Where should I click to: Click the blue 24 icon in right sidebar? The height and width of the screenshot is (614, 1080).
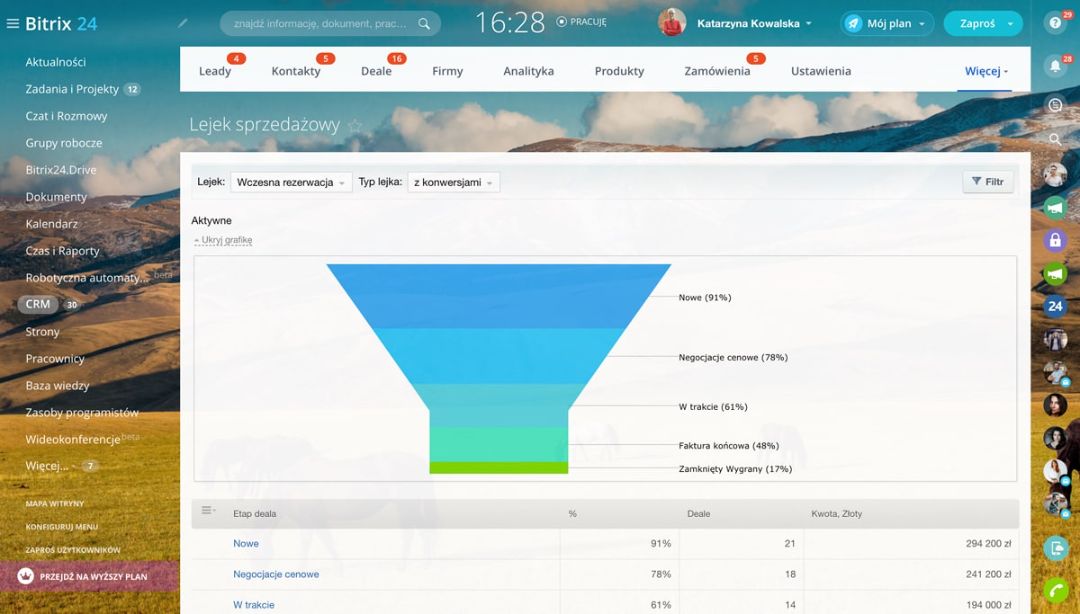point(1055,306)
